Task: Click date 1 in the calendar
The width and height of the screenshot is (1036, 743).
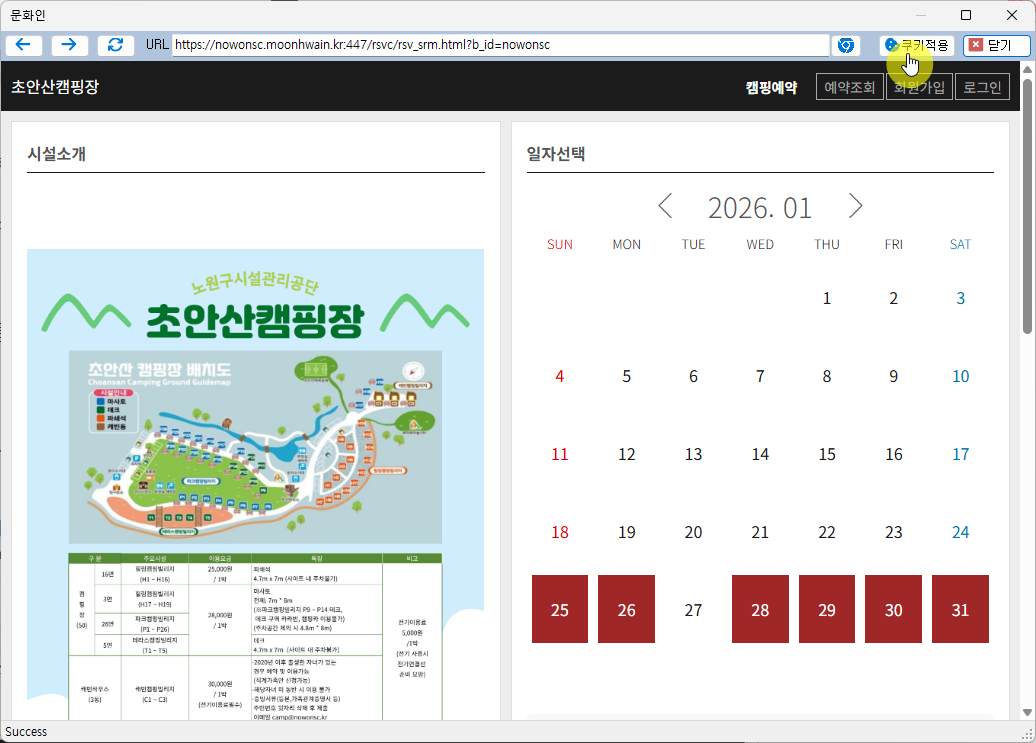Action: (x=827, y=299)
